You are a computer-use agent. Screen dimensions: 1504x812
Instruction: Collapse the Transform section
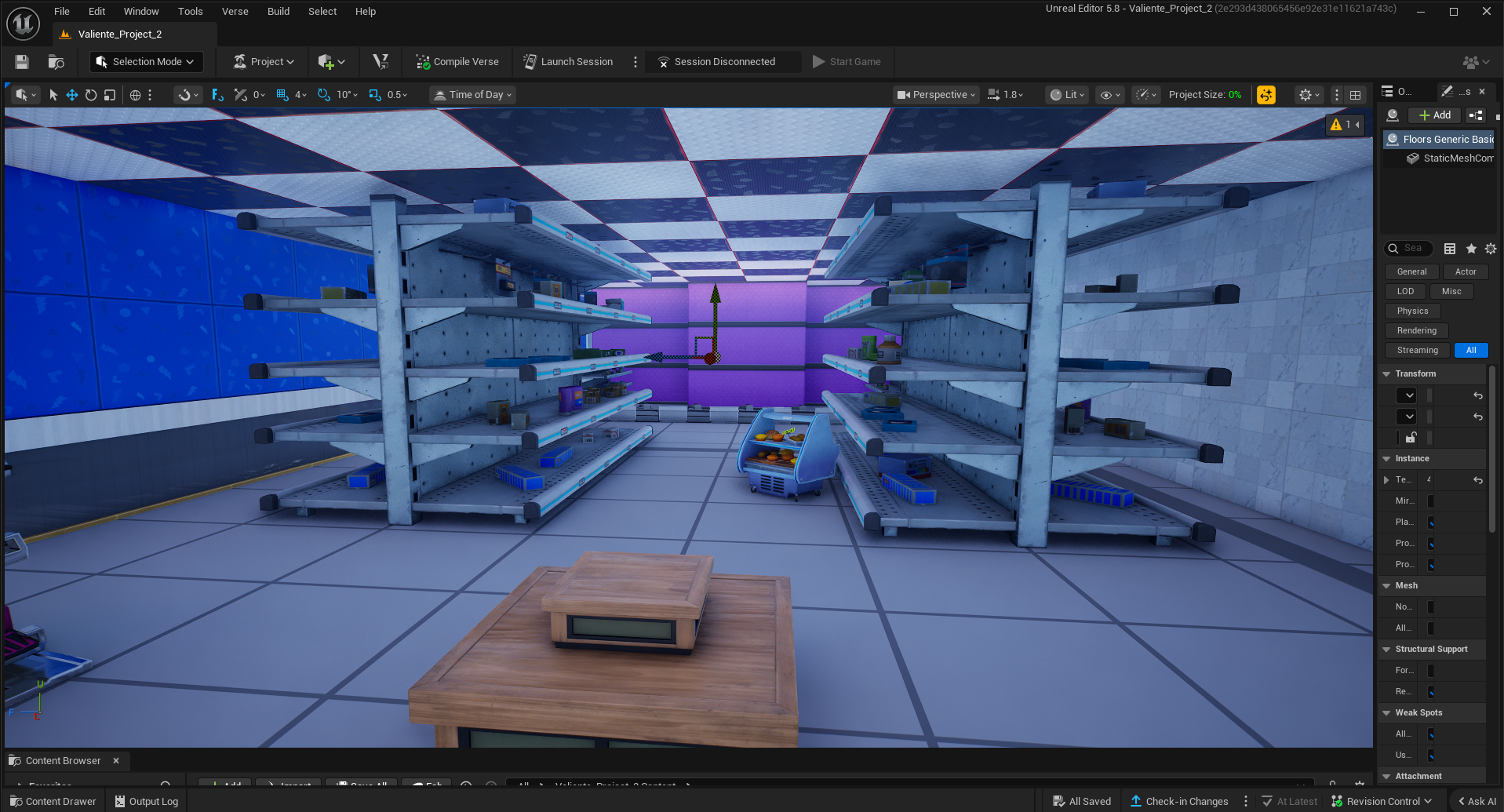pos(1386,374)
